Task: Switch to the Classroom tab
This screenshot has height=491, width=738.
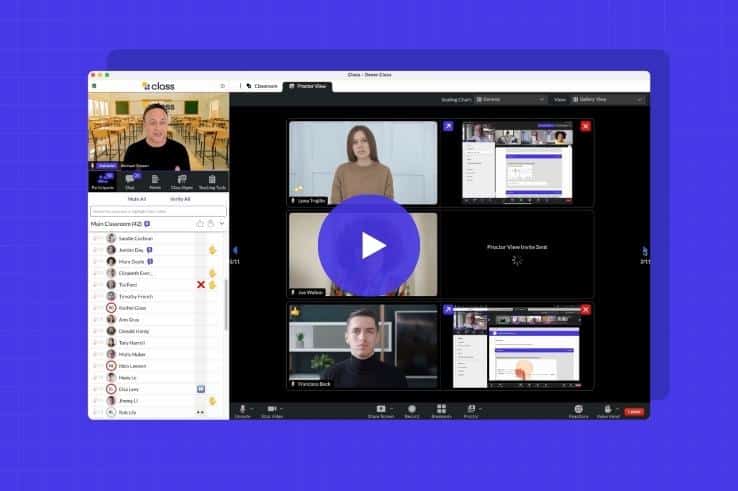Action: pos(262,86)
